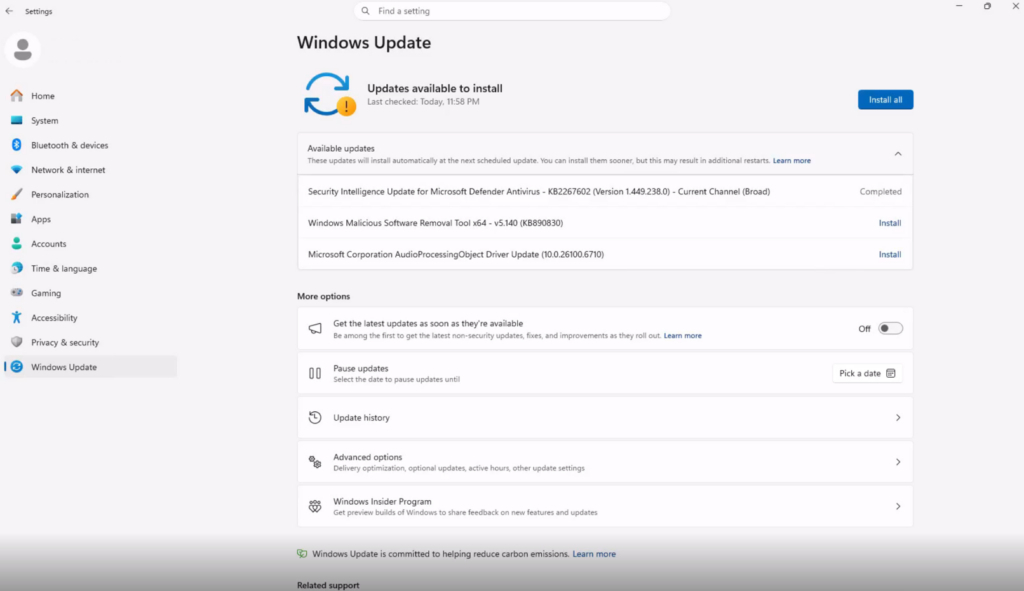Viewport: 1024px width, 591px height.
Task: Click the Network & internet globe icon
Action: click(18, 170)
